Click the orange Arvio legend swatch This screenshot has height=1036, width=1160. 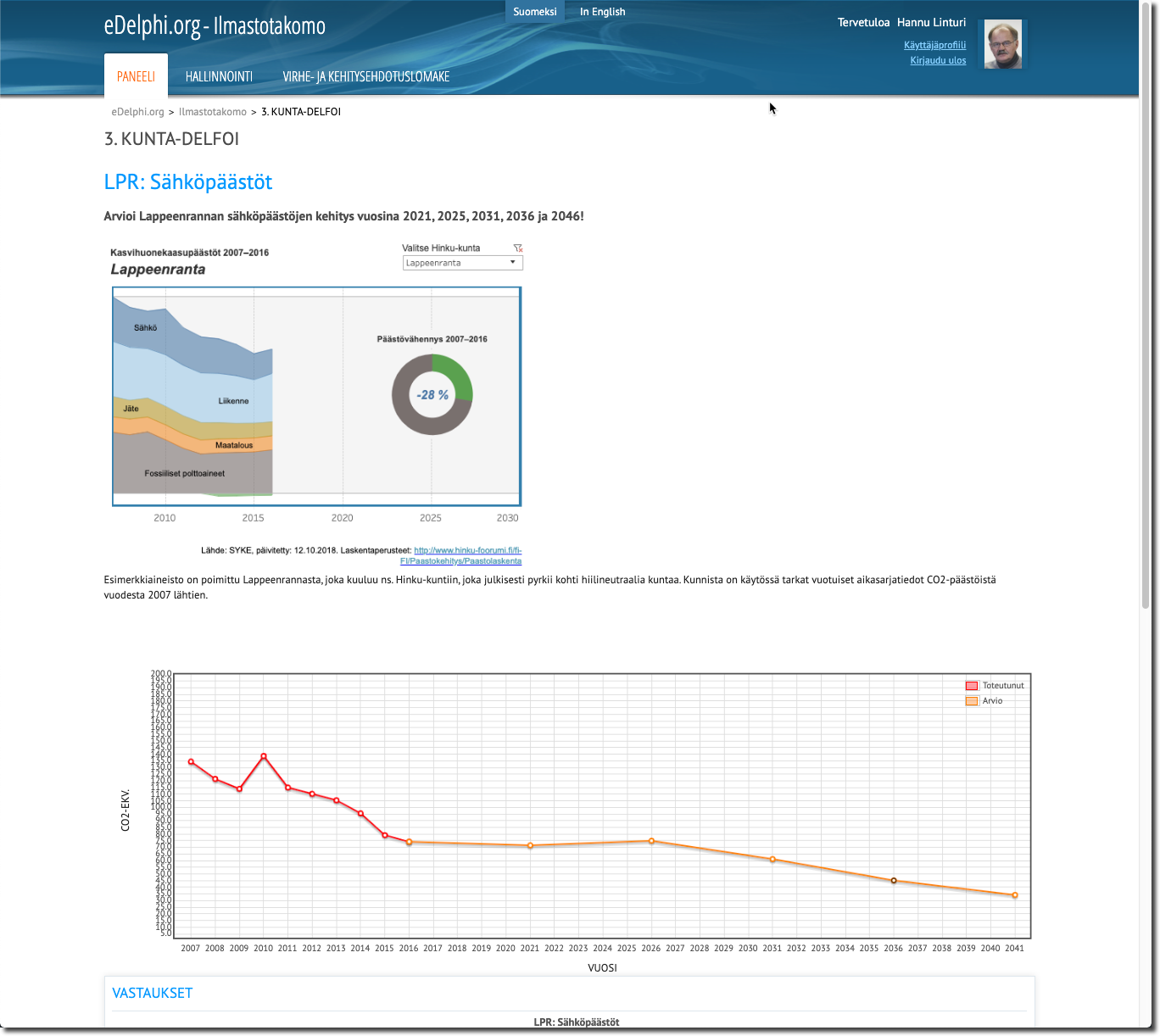point(972,701)
